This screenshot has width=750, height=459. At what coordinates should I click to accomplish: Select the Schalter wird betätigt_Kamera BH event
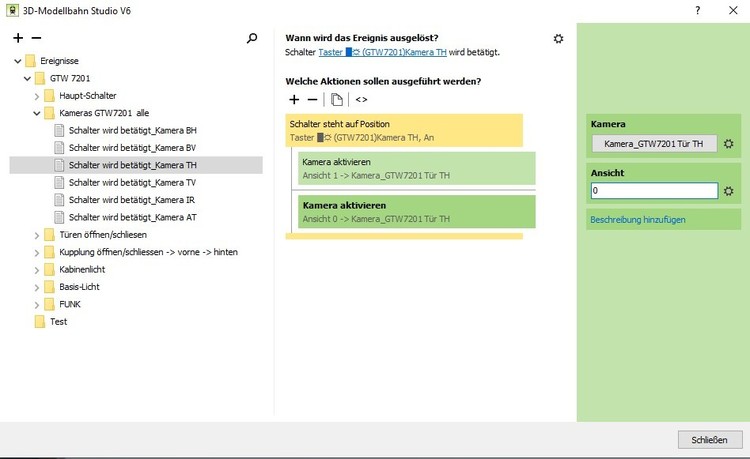pyautogui.click(x=133, y=130)
